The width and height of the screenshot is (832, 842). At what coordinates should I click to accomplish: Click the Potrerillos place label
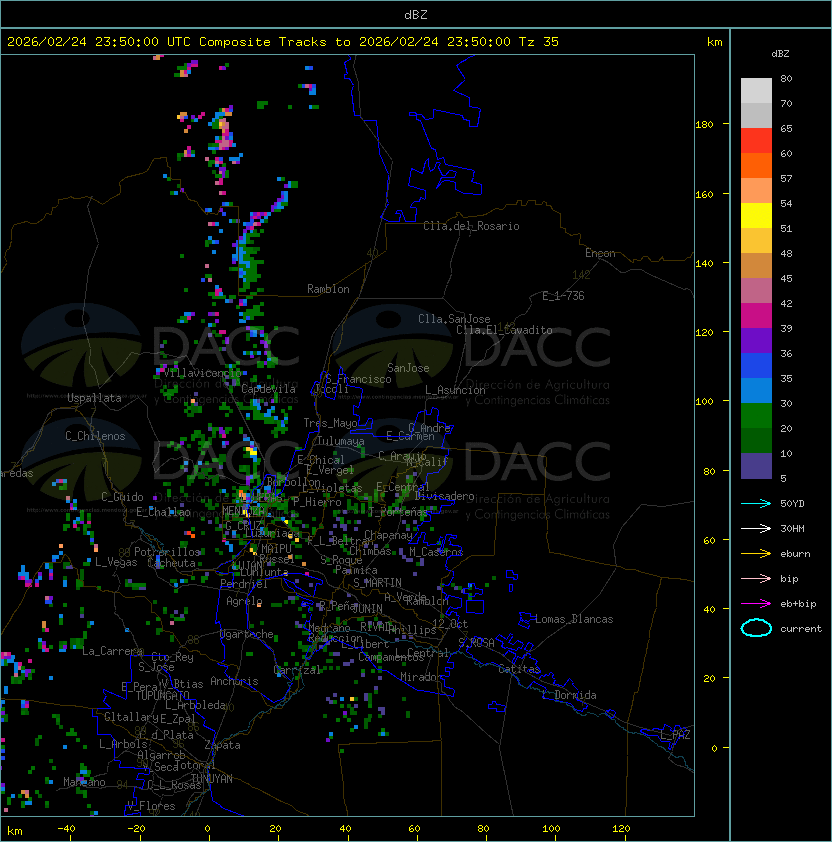[167, 552]
